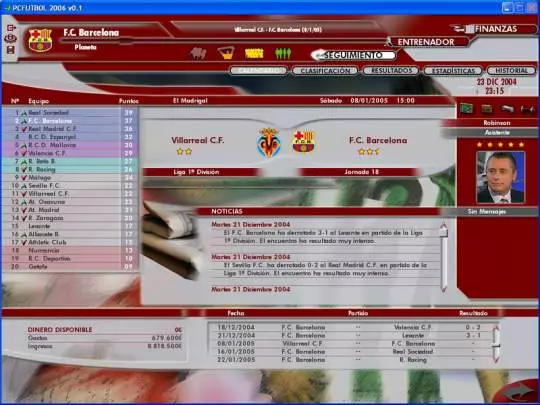Click the F.C. Barcelona crest in the match panel

click(303, 142)
